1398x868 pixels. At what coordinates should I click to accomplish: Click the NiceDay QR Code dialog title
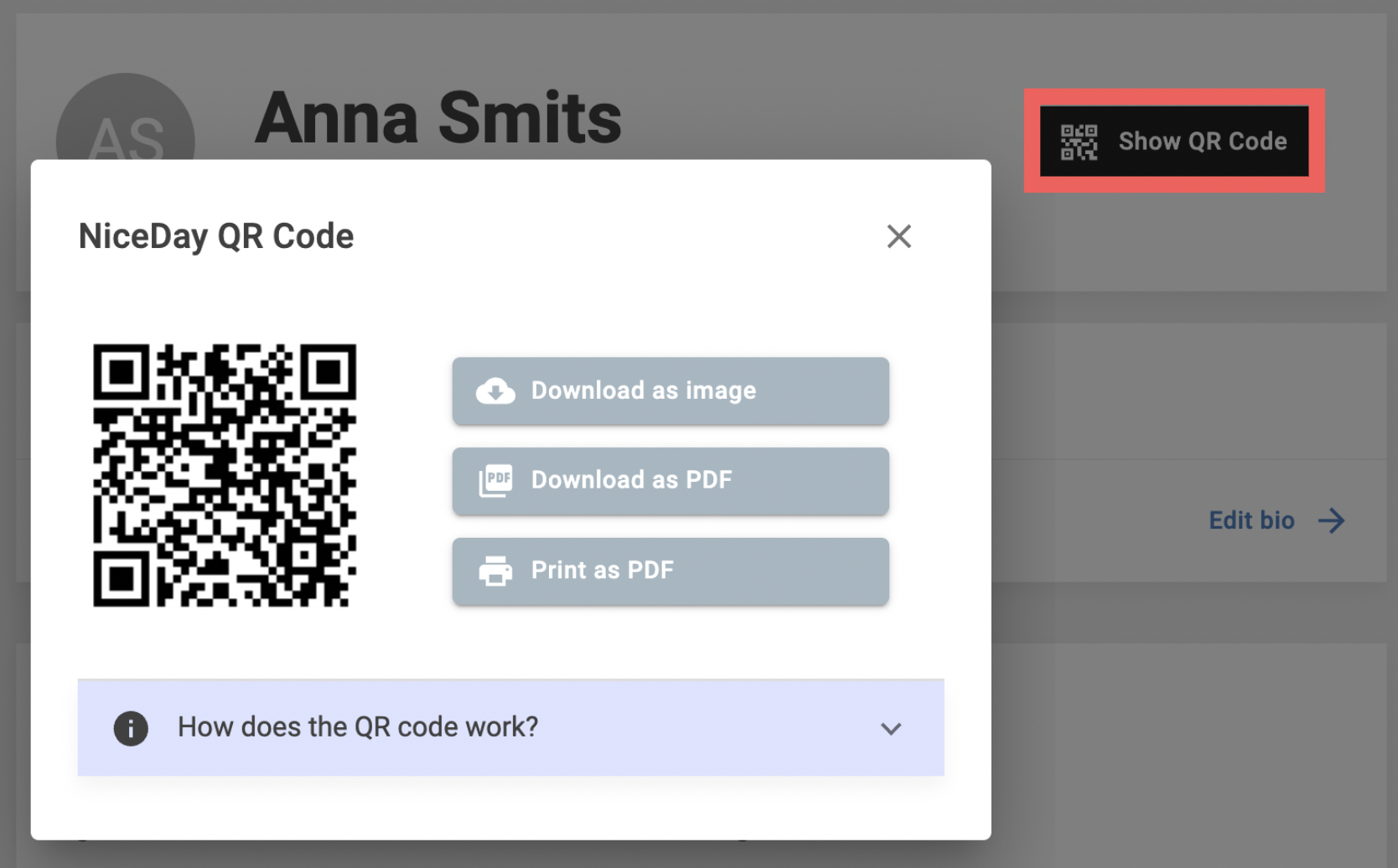[216, 236]
